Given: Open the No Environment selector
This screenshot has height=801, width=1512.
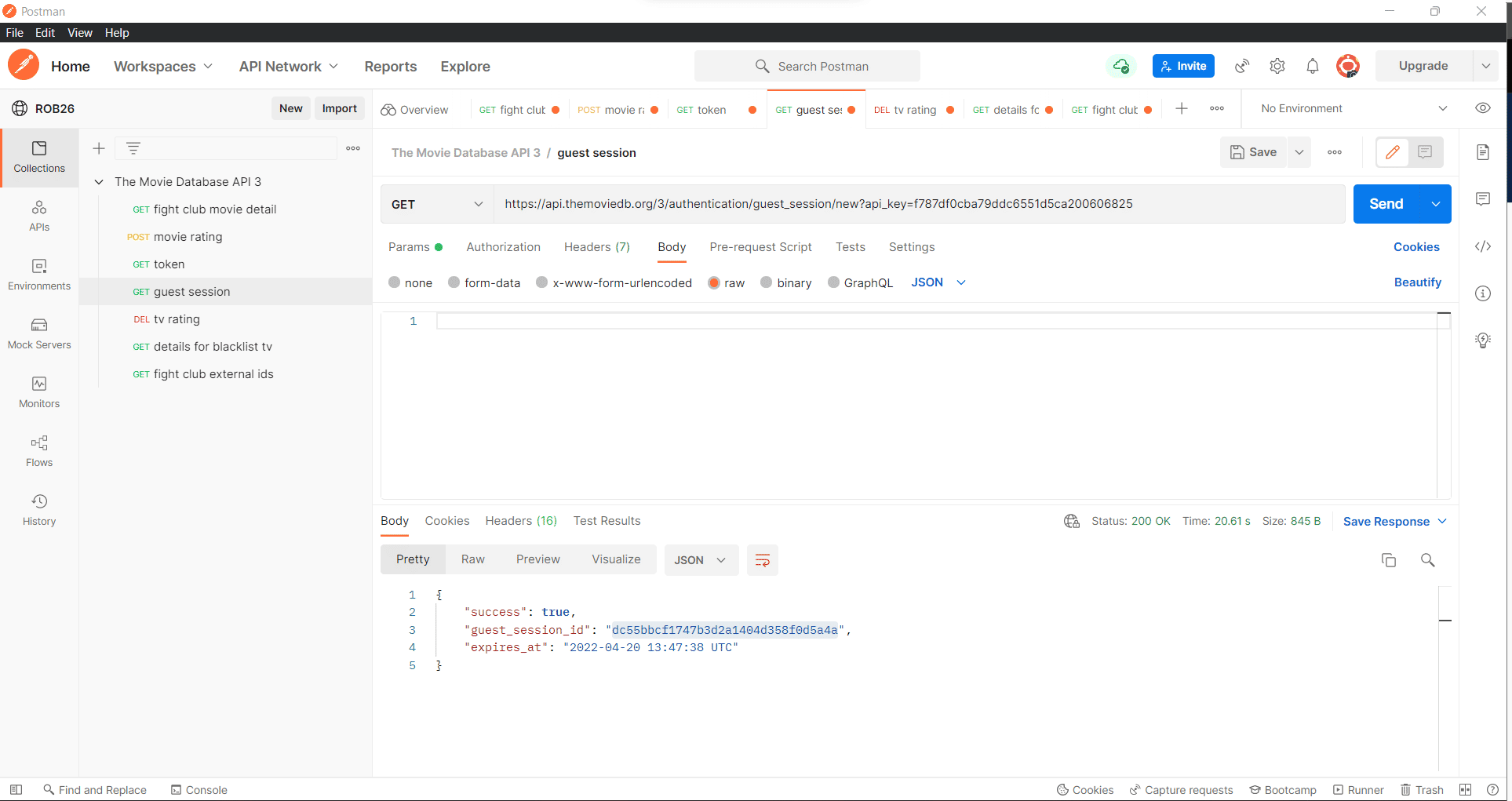Looking at the screenshot, I should [1350, 108].
